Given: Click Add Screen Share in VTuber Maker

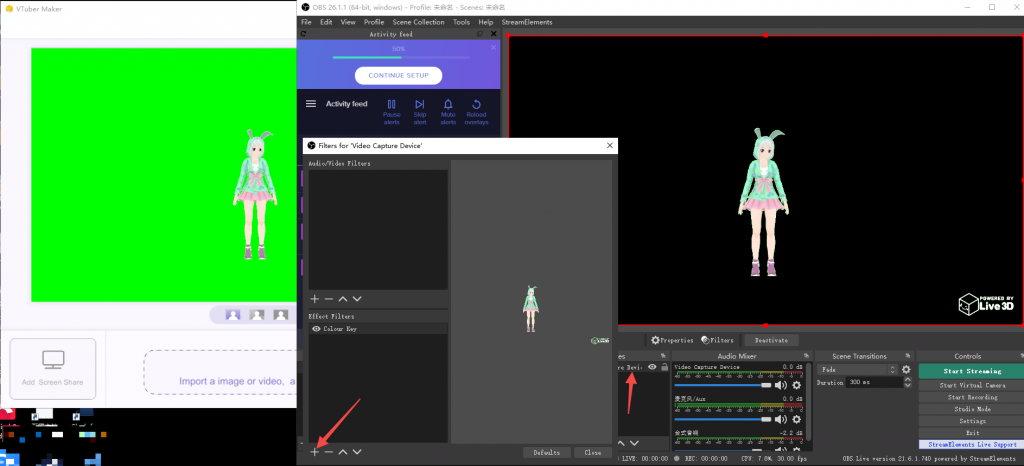Looking at the screenshot, I should point(53,369).
